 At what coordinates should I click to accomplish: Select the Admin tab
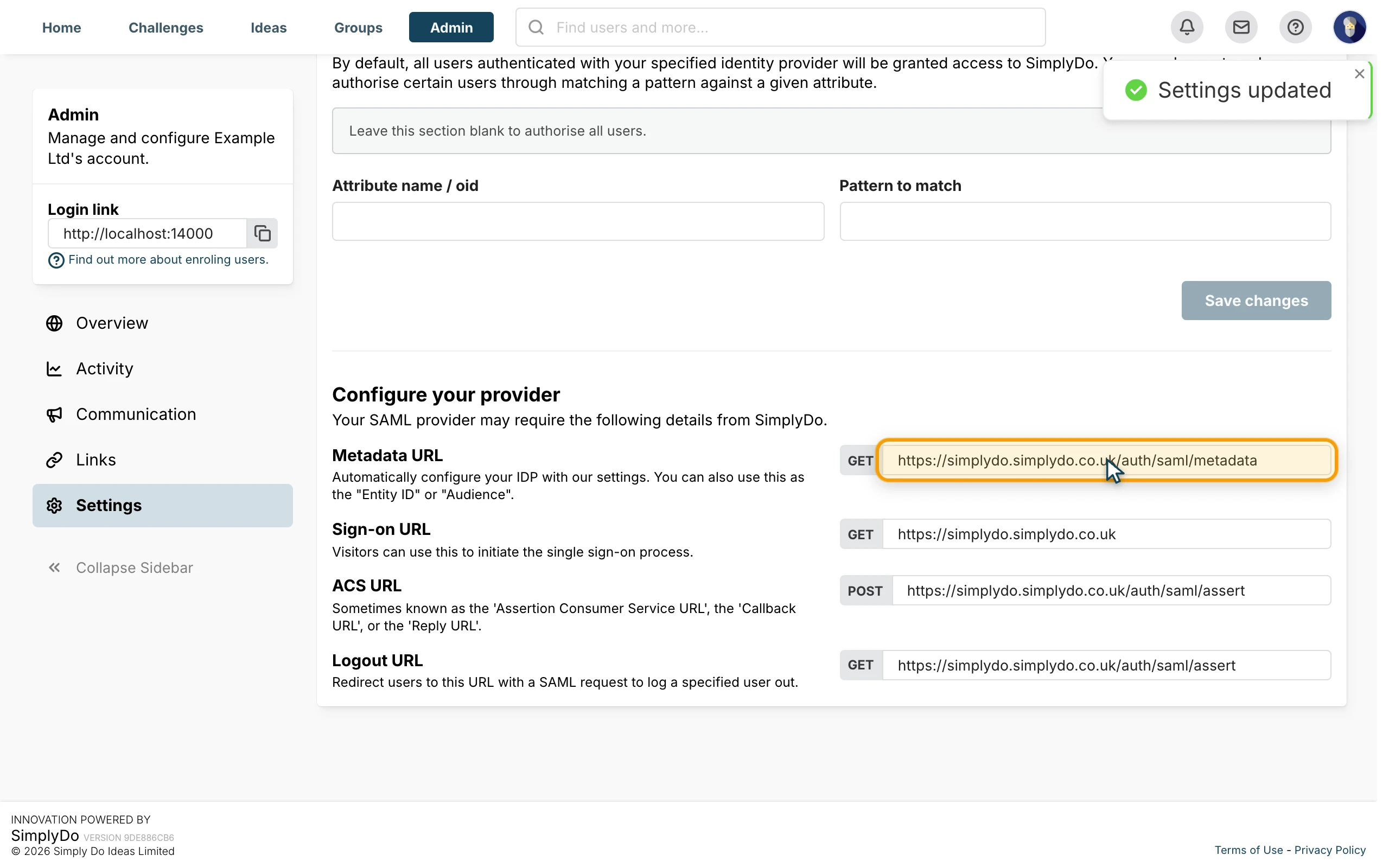point(451,27)
